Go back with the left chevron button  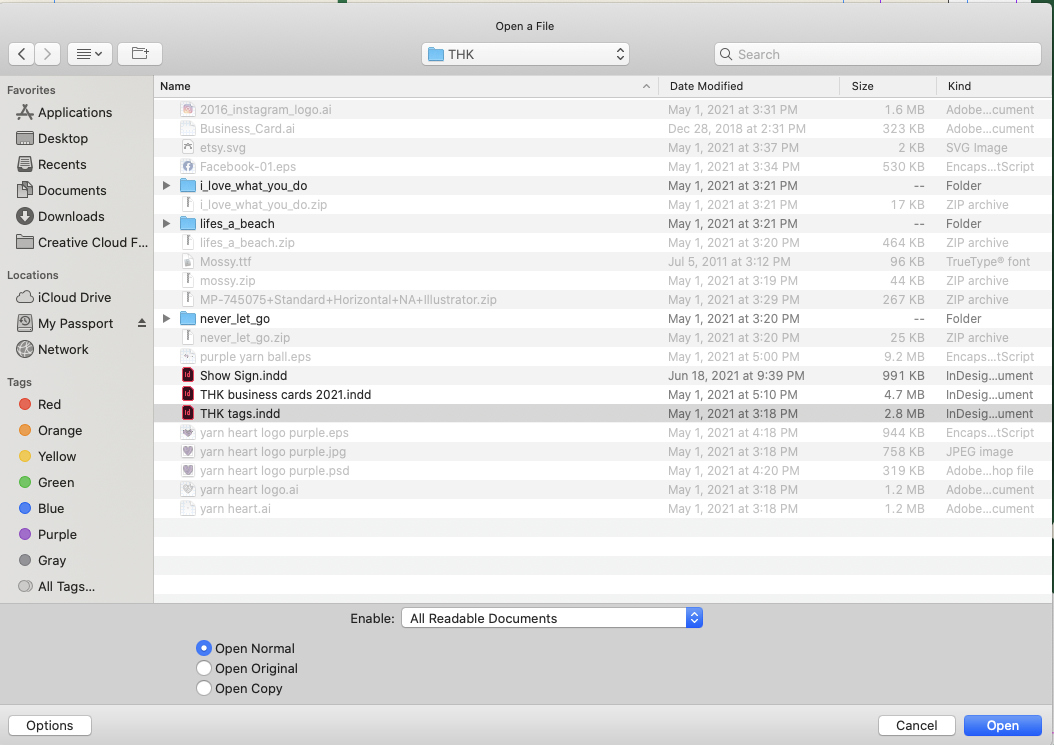click(x=22, y=54)
